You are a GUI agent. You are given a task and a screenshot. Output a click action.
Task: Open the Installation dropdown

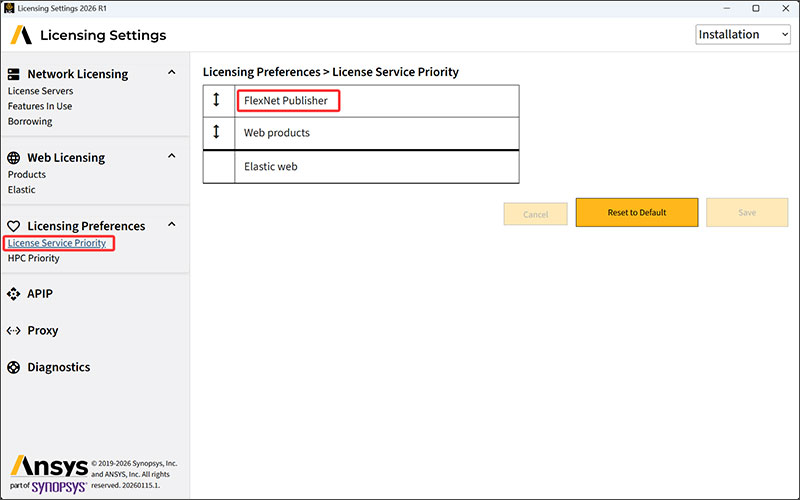point(743,35)
